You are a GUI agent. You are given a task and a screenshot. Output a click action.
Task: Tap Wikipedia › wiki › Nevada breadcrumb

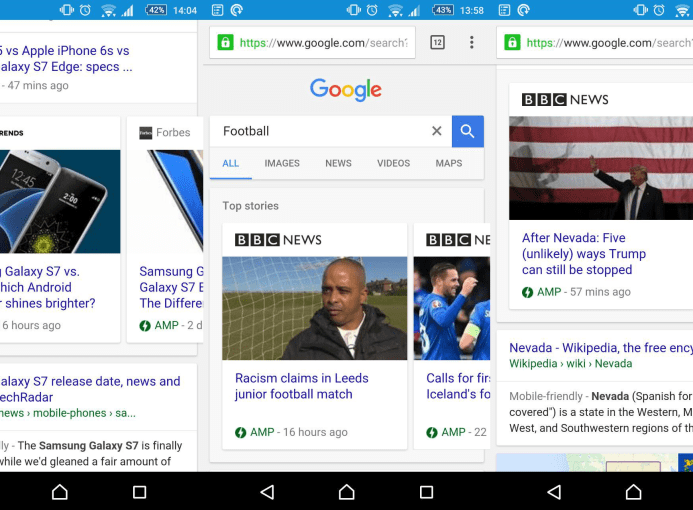[571, 364]
